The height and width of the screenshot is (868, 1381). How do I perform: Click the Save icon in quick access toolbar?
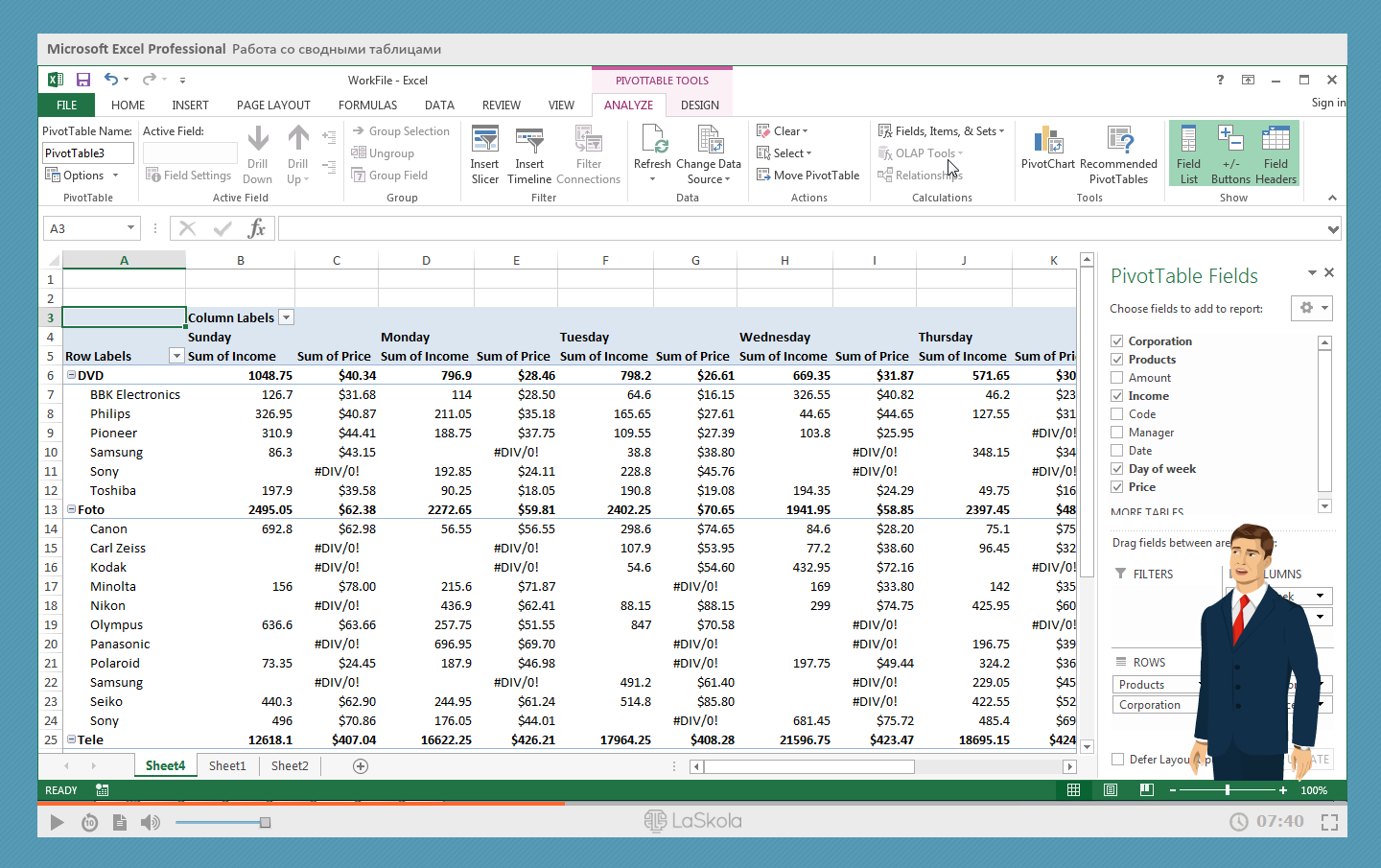83,80
